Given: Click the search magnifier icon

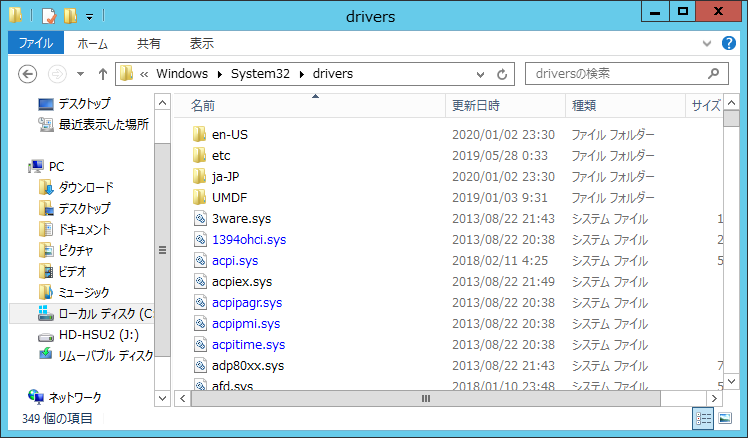Looking at the screenshot, I should [x=714, y=73].
